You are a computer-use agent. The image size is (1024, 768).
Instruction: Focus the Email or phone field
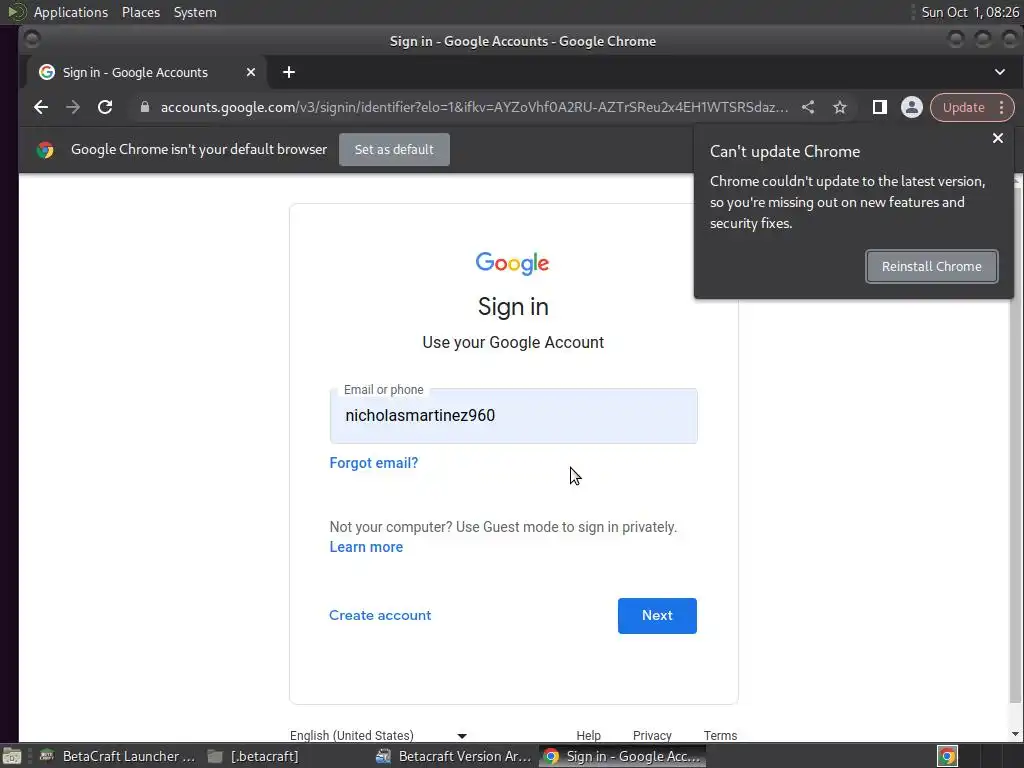[x=513, y=416]
